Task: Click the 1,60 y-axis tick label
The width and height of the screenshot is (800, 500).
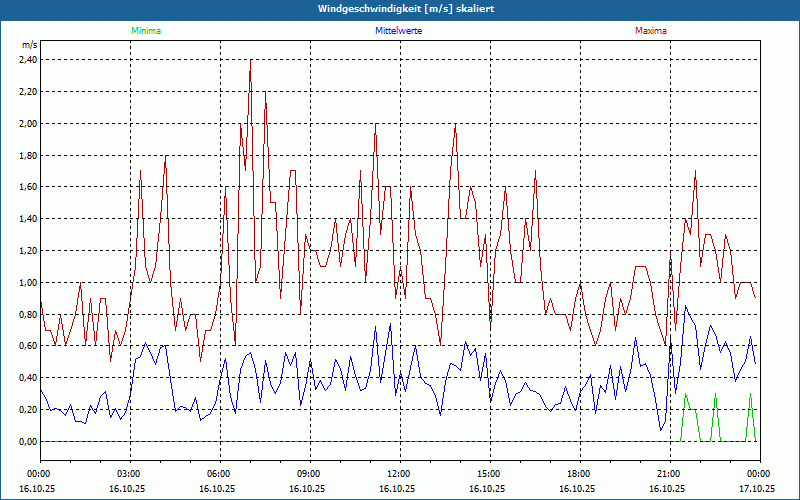Action: [28, 187]
